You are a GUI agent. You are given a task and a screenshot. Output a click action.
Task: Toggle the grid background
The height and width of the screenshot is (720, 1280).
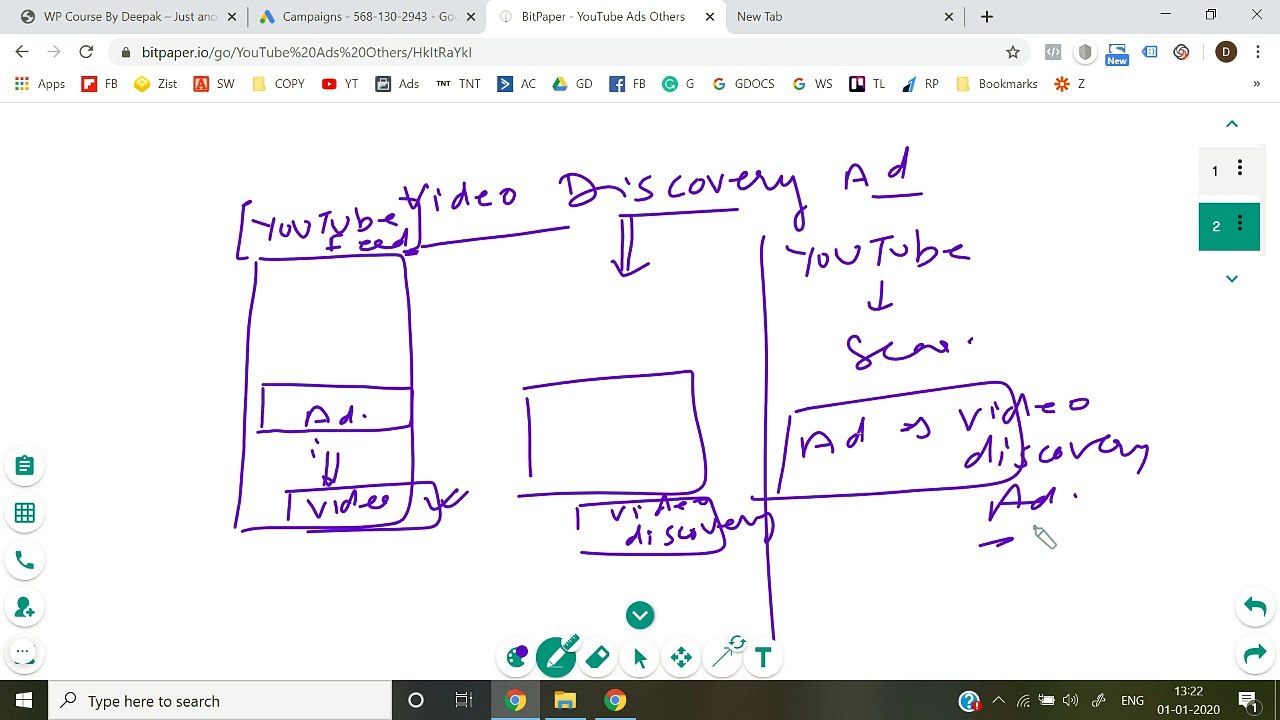coord(25,513)
